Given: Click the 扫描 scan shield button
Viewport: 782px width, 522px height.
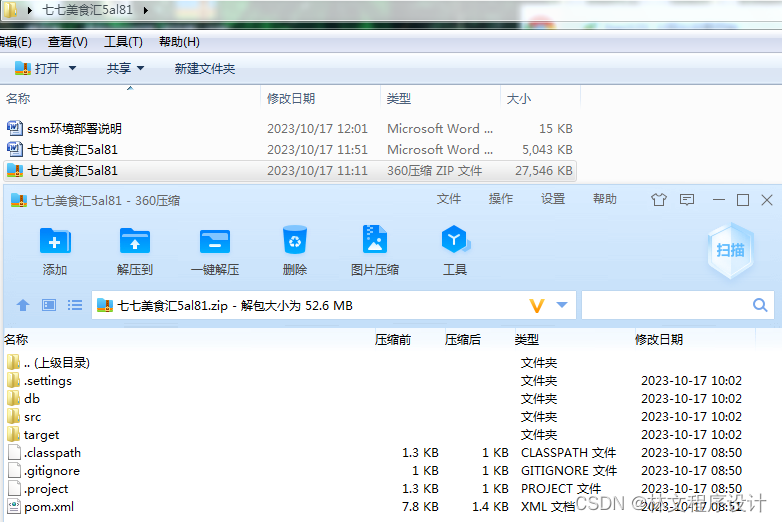Looking at the screenshot, I should click(731, 250).
